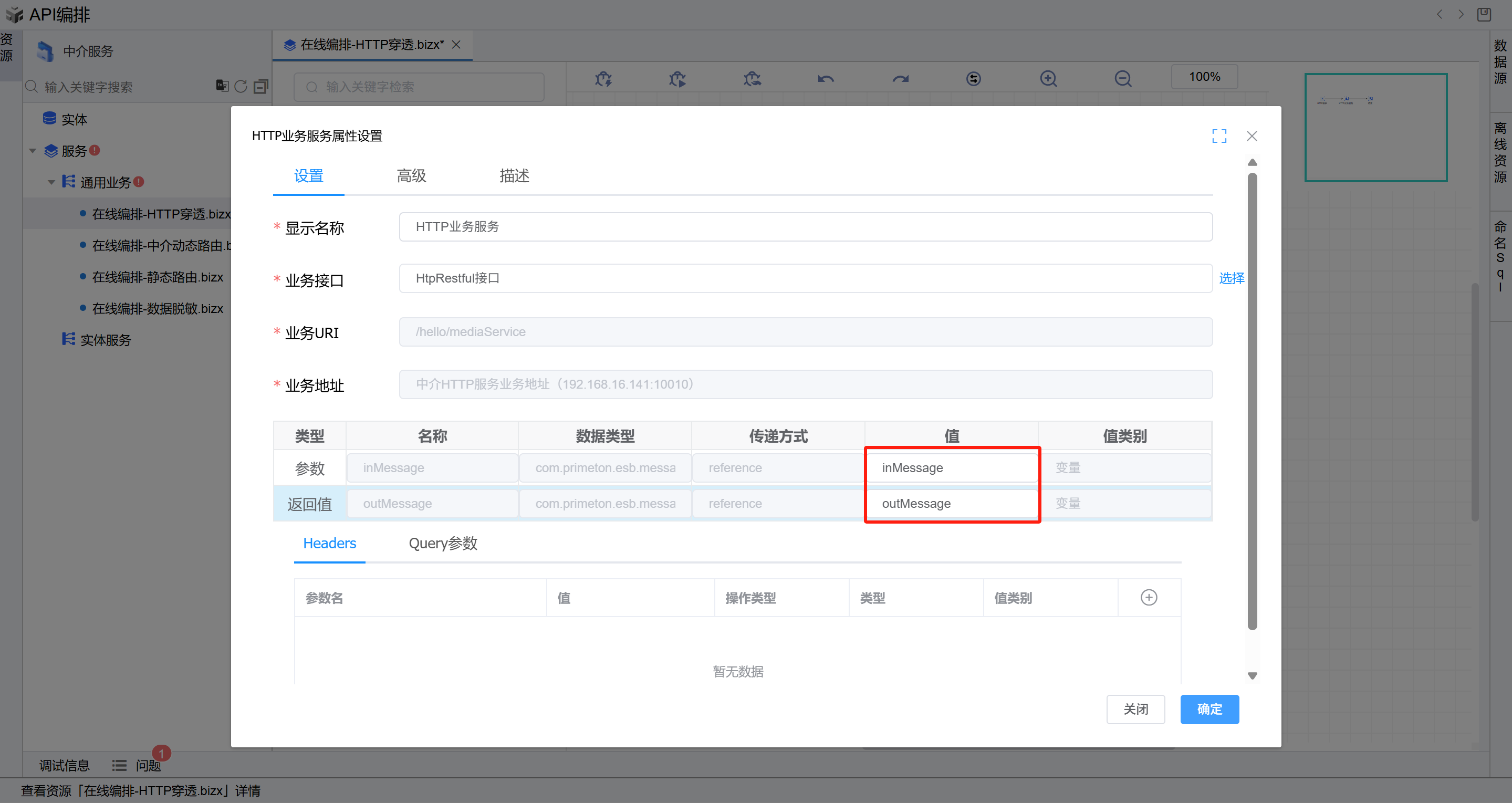The image size is (1512, 803).
Task: Click the redo arrow icon
Action: 900,79
